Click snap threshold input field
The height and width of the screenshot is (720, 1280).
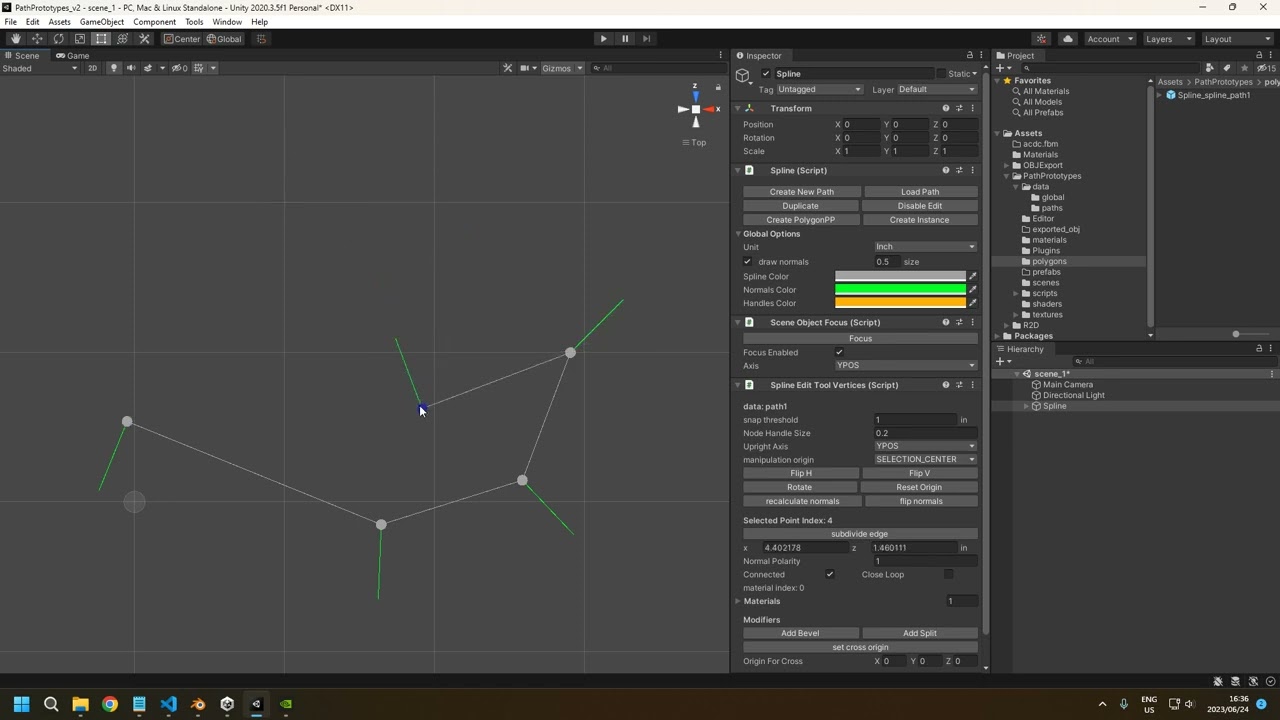[915, 420]
